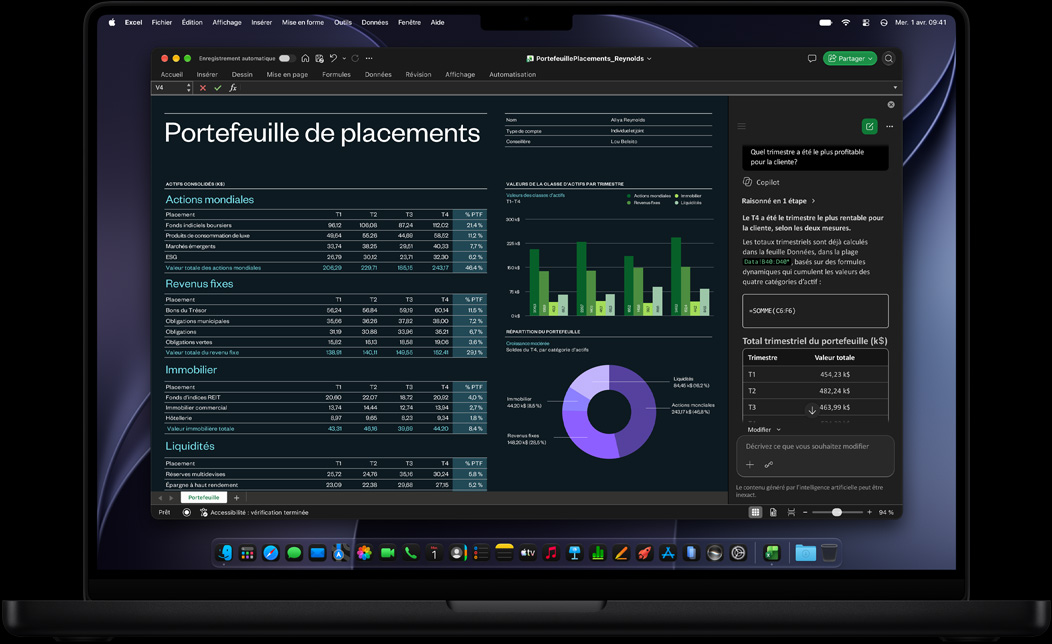This screenshot has height=644, width=1052.
Task: Open the comments icon near Partager
Action: [x=812, y=58]
